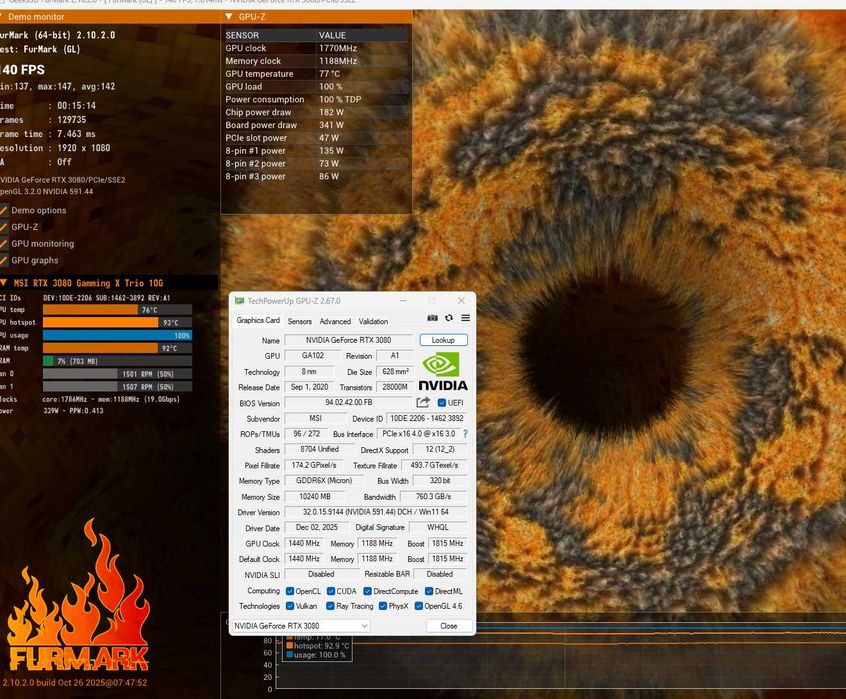
Task: Toggle GPU graphs checkbox in FurMark
Action: (x=4, y=261)
